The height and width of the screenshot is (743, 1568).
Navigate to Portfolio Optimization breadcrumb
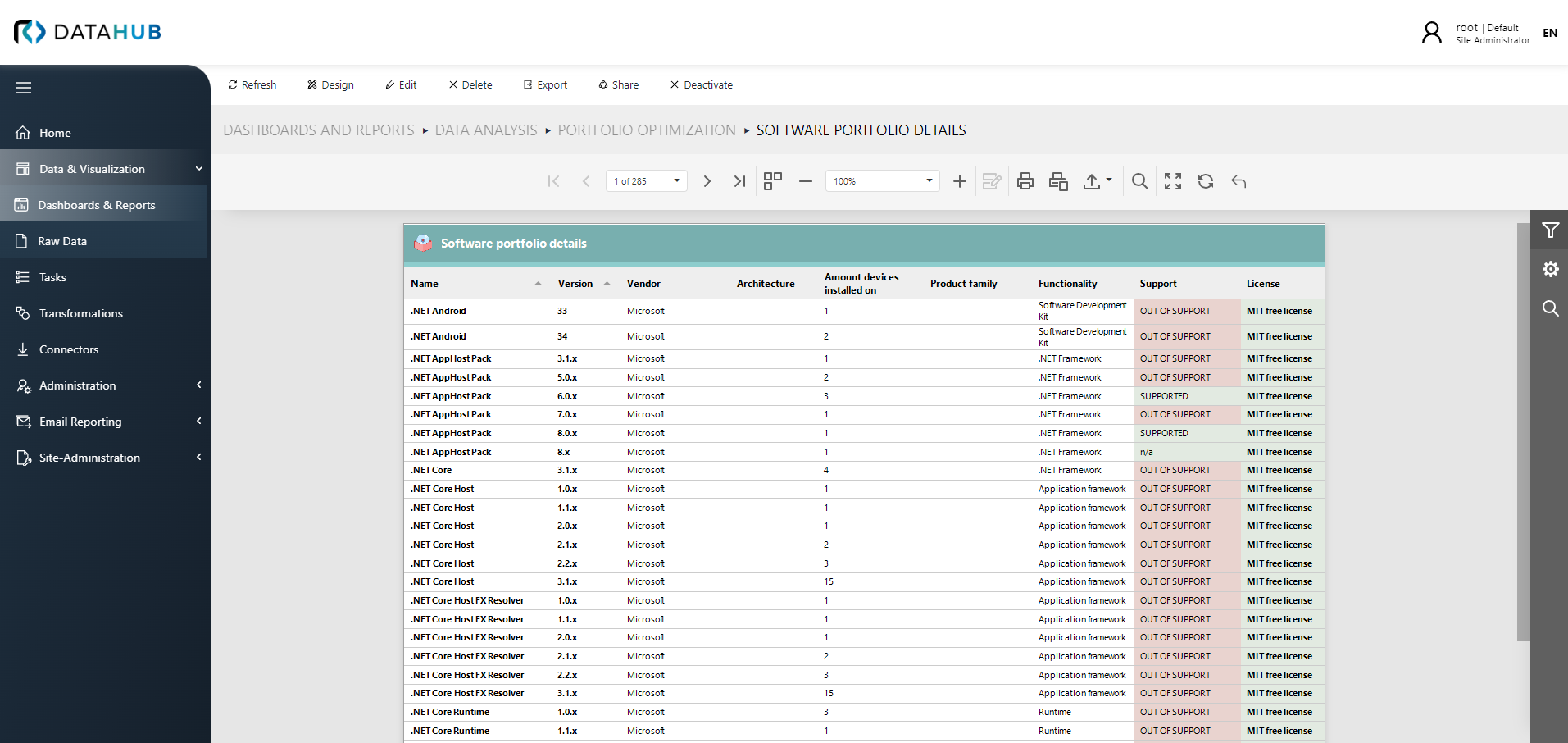pos(647,130)
